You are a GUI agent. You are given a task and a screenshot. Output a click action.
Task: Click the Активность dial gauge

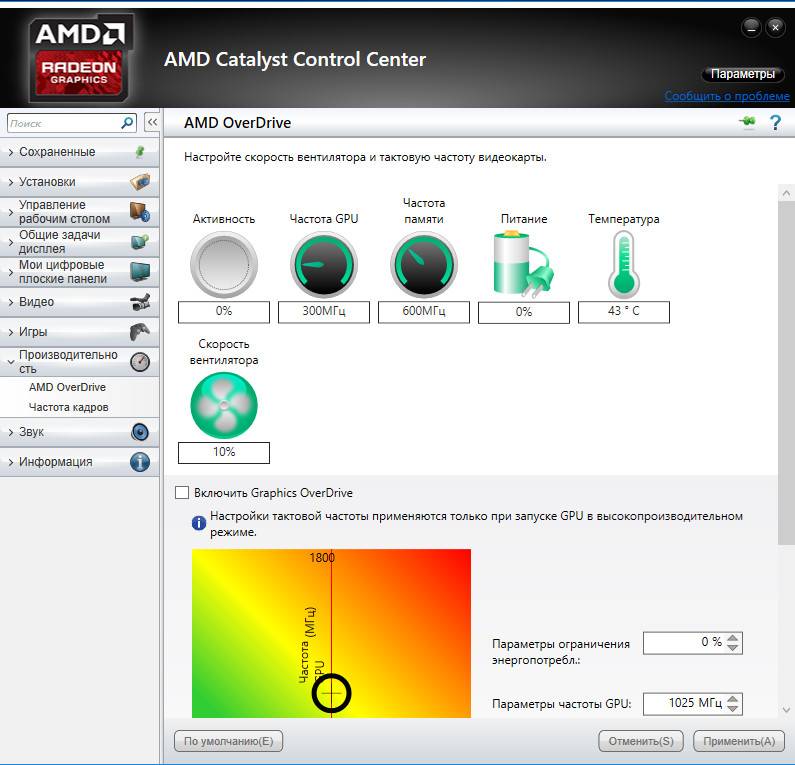[x=224, y=265]
